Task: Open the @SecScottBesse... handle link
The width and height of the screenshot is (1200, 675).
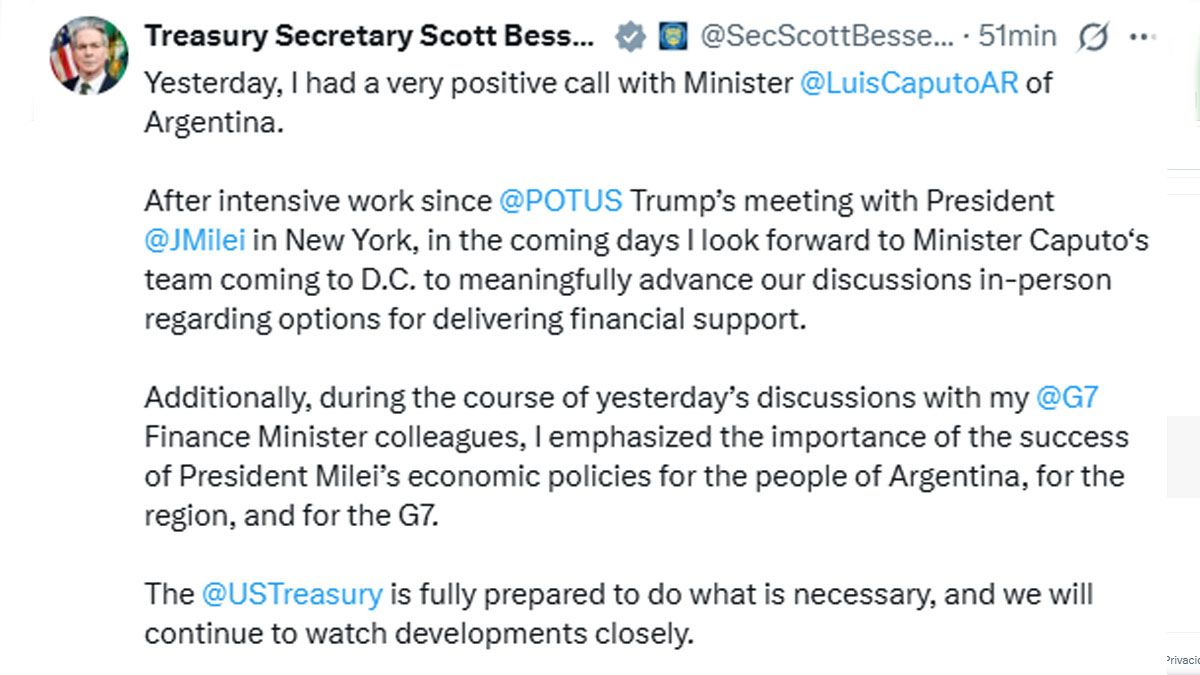Action: tap(826, 37)
